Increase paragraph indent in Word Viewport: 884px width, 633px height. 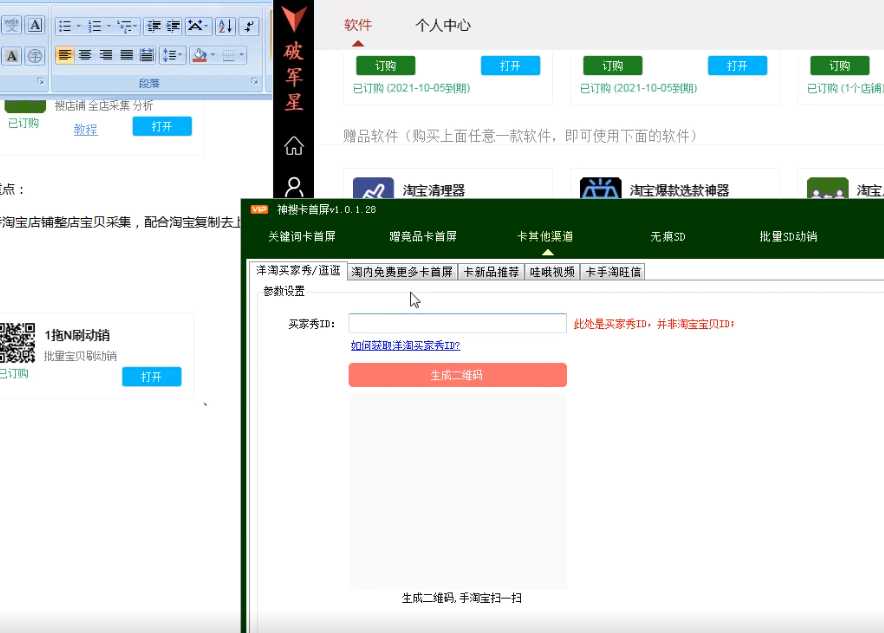(x=173, y=26)
